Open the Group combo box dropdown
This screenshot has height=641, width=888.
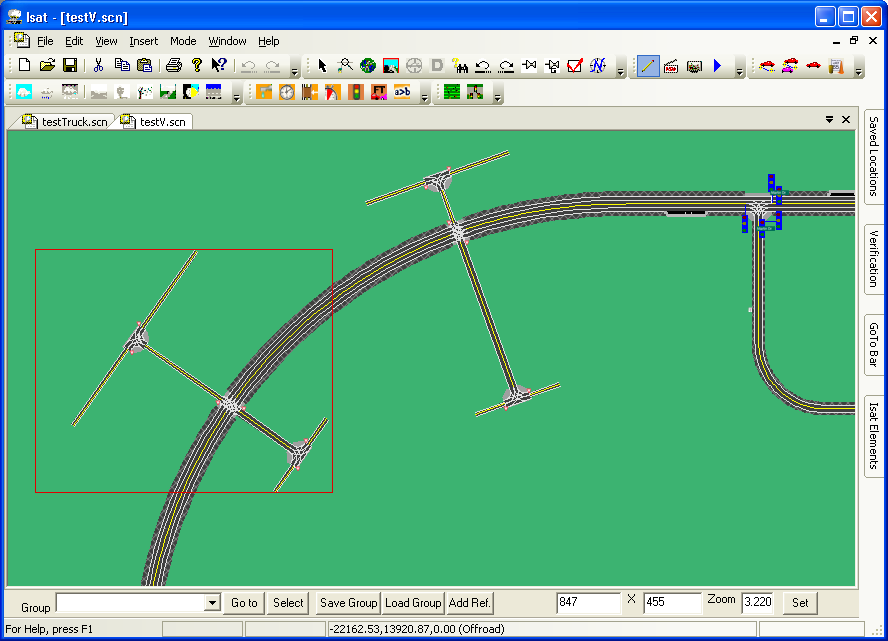click(212, 603)
